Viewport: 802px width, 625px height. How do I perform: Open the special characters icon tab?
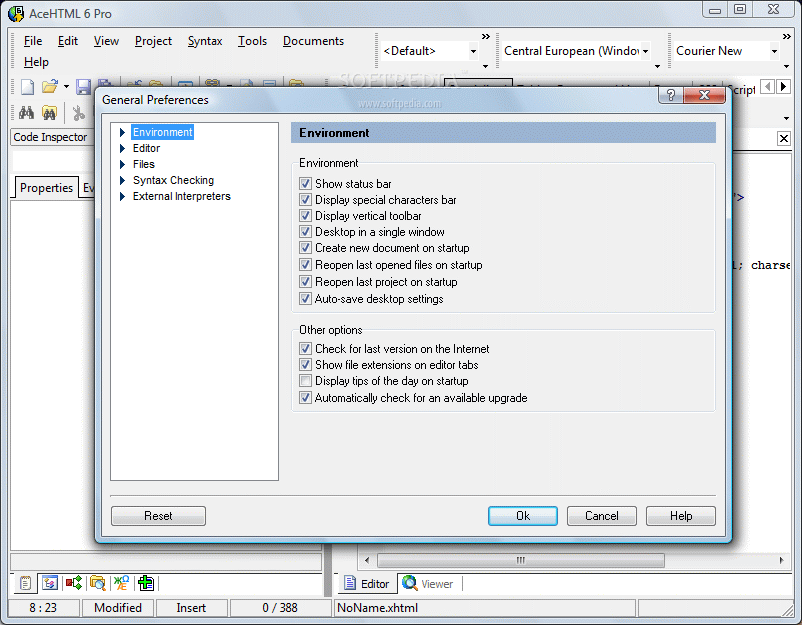click(x=122, y=583)
